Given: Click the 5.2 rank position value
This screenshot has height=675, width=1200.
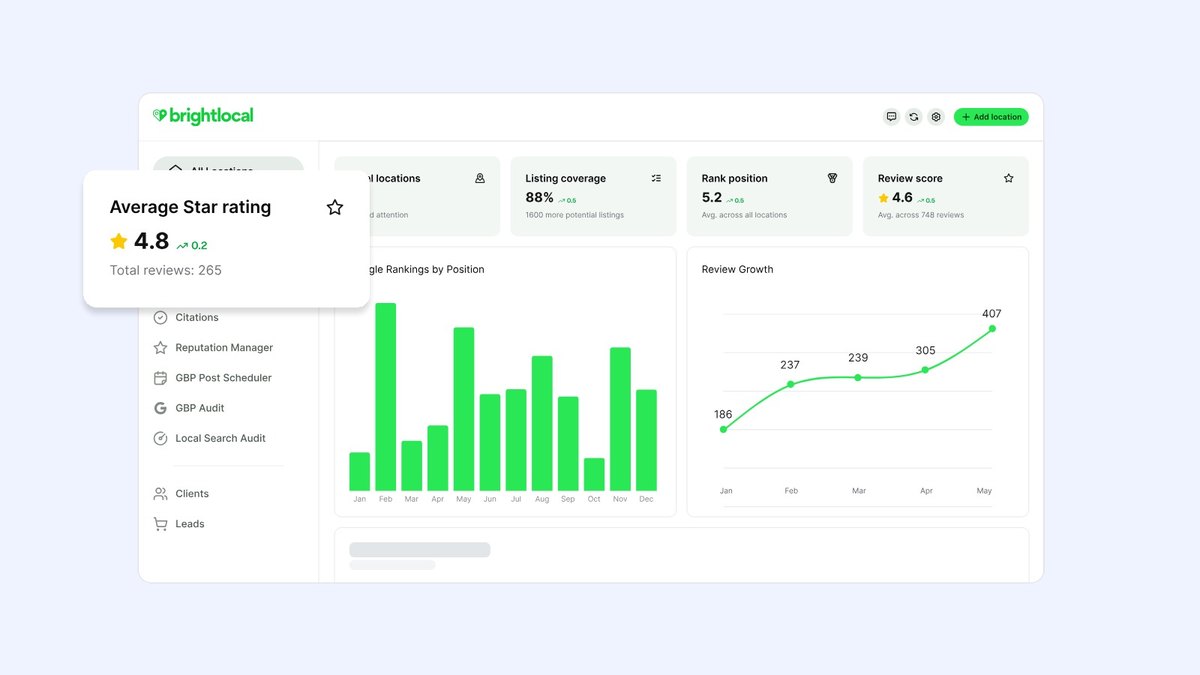Looking at the screenshot, I should click(712, 198).
